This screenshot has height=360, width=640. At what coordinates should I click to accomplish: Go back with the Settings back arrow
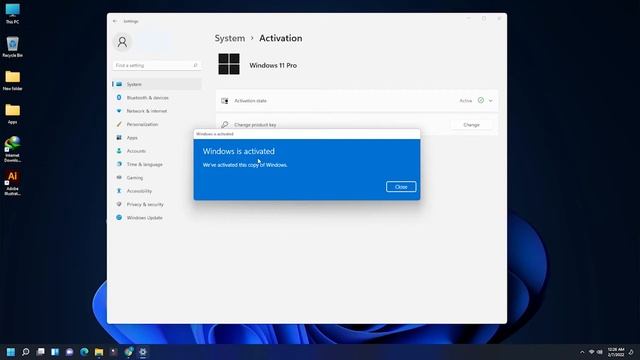115,21
